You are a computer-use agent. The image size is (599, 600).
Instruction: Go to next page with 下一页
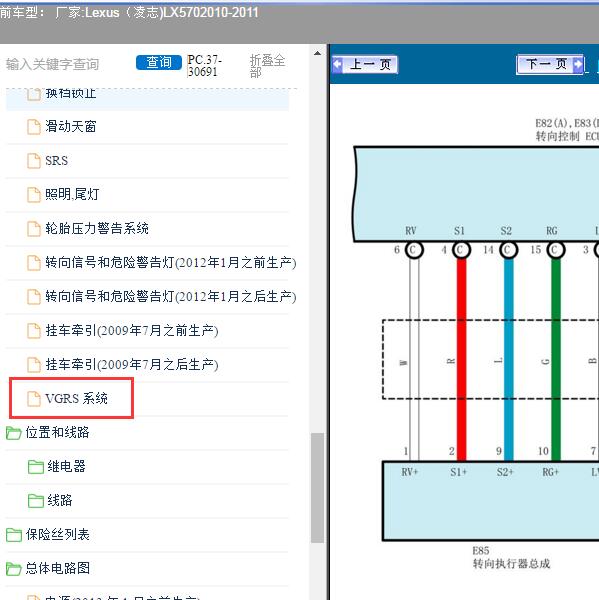550,64
